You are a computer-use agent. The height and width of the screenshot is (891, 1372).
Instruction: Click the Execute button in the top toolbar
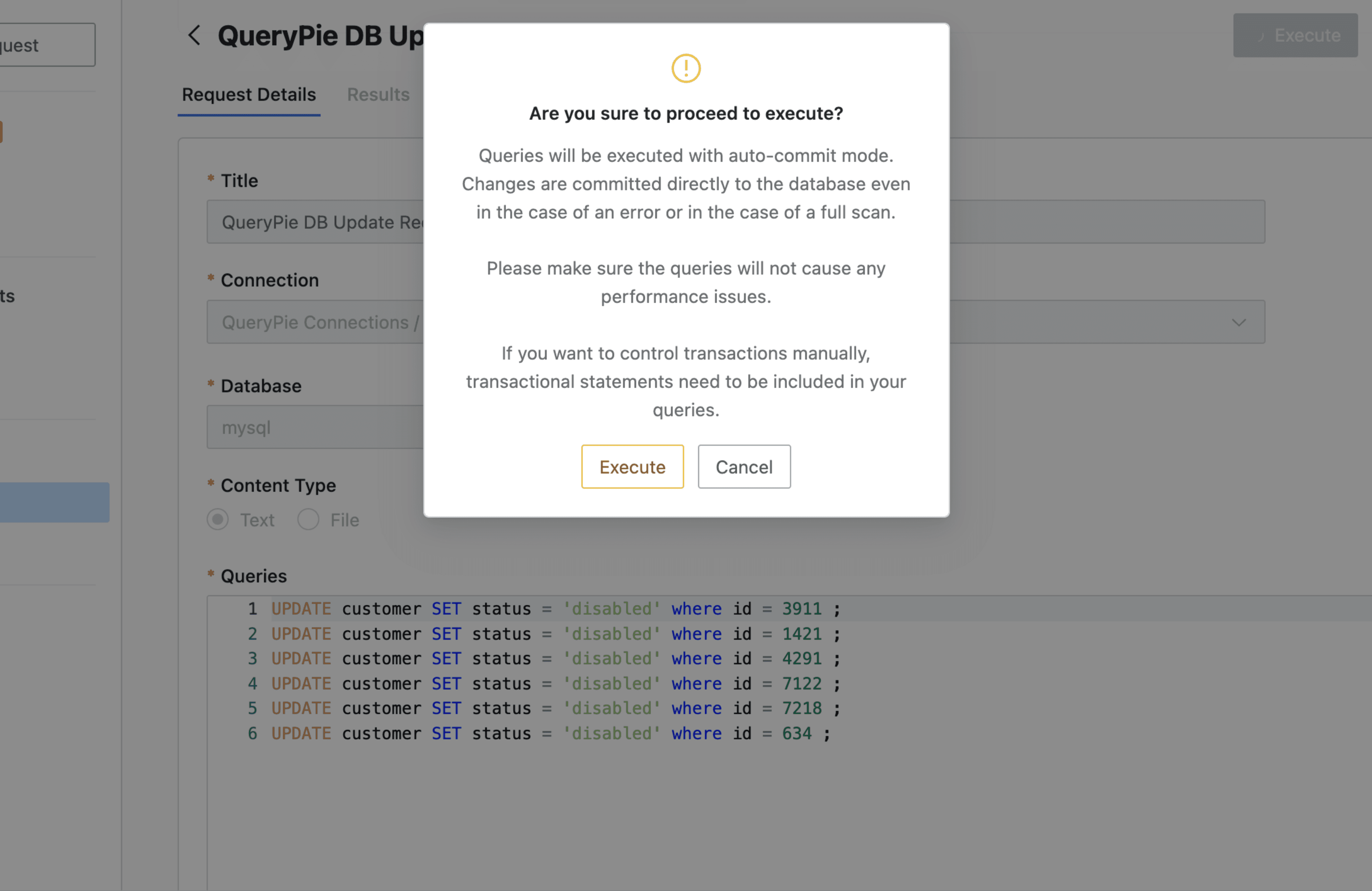point(1295,35)
